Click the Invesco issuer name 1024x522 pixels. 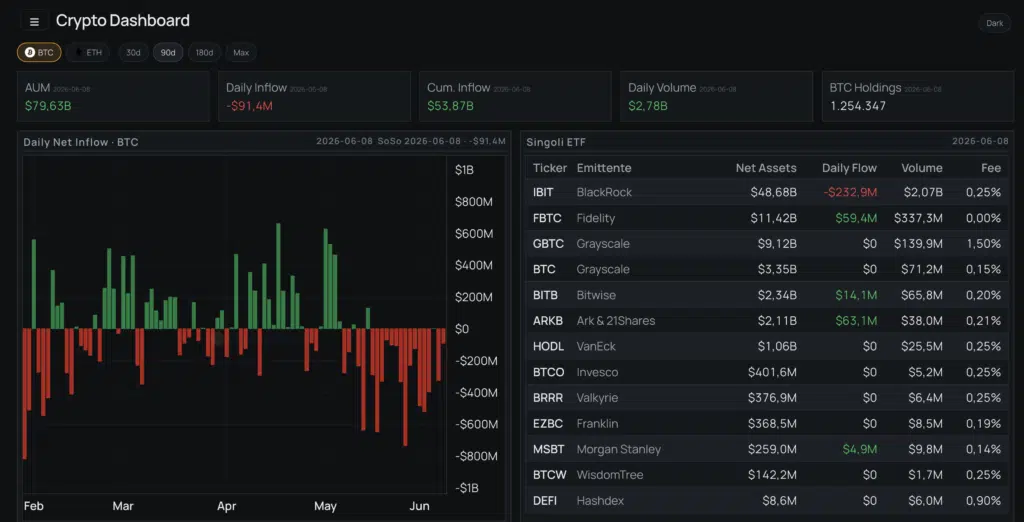click(598, 372)
